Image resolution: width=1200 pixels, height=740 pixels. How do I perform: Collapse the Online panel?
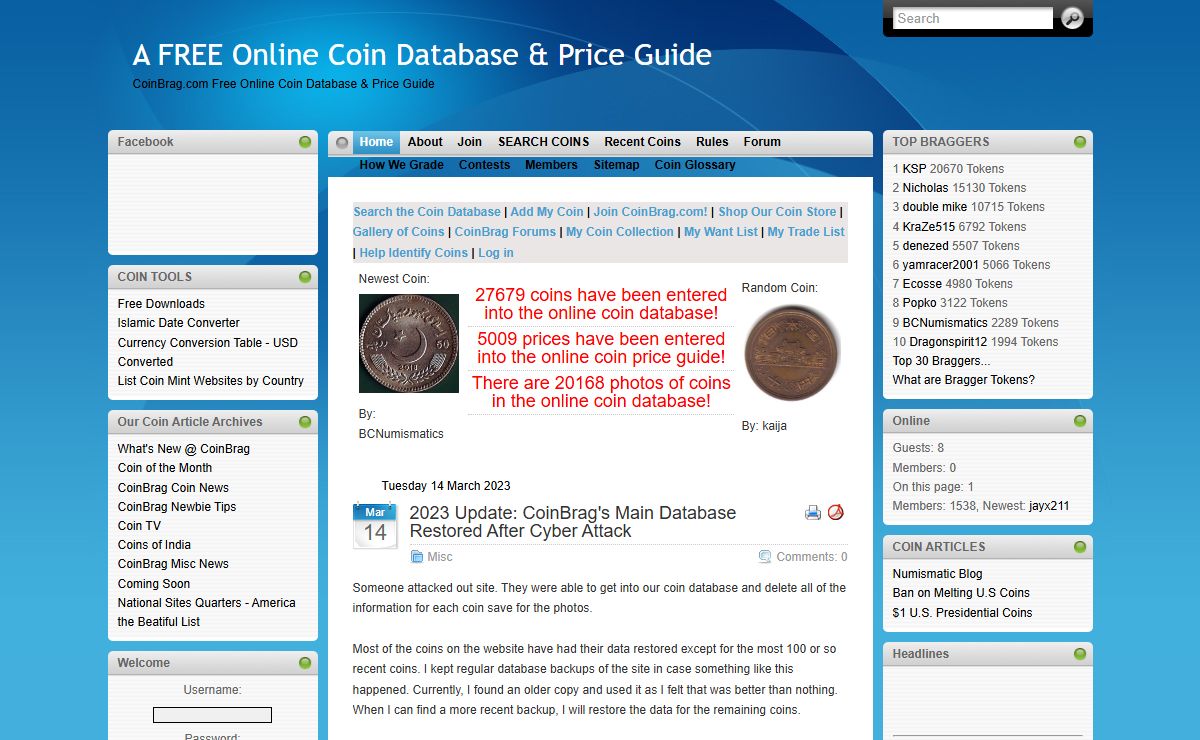pyautogui.click(x=1080, y=421)
